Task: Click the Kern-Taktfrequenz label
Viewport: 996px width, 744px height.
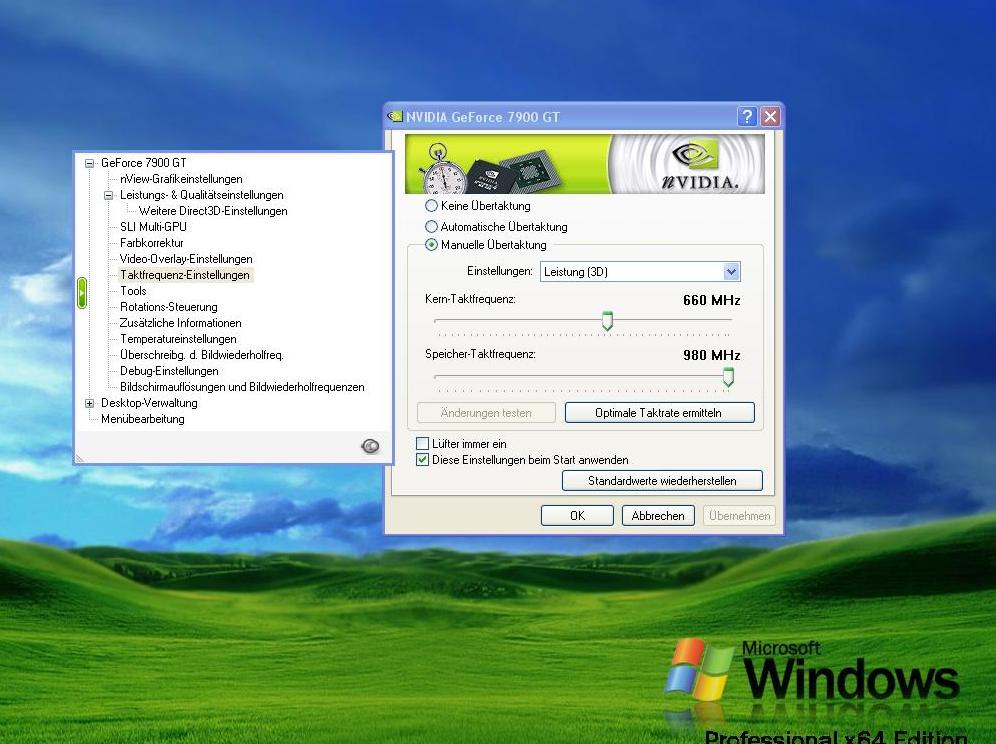Action: 470,299
